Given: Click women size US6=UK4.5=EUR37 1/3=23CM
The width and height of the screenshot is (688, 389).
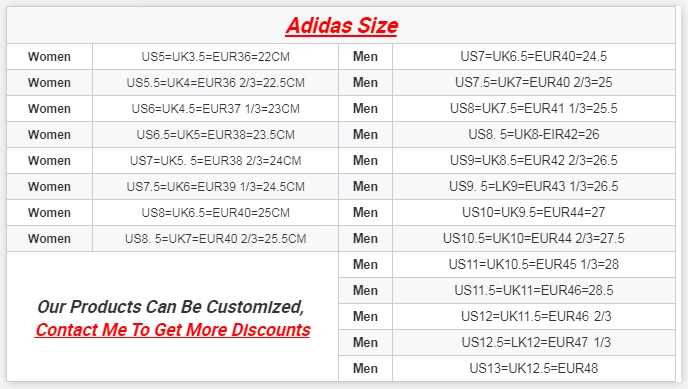Looking at the screenshot, I should click(215, 108).
